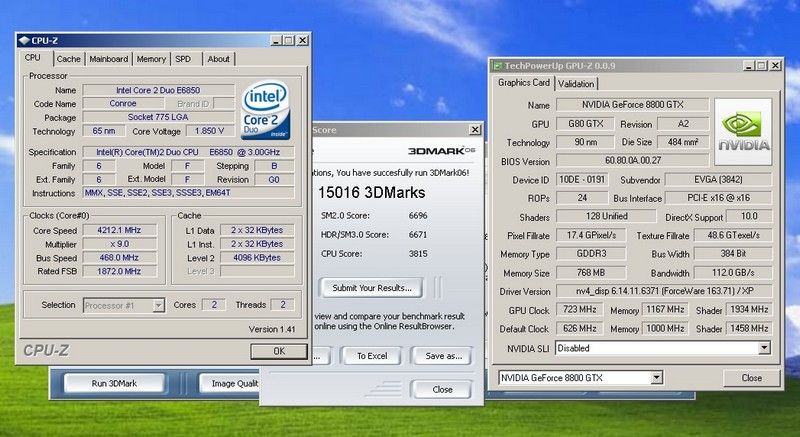The image size is (800, 437).
Task: Click OK button in CPU-Z window
Action: point(279,351)
